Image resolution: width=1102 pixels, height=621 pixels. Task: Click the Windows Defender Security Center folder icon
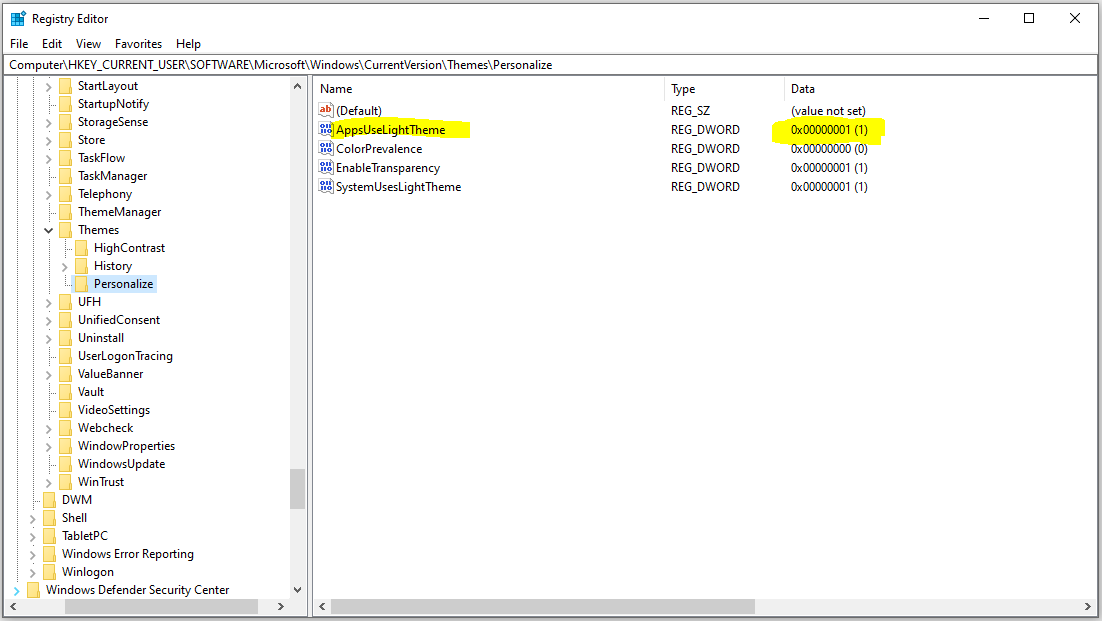(33, 590)
